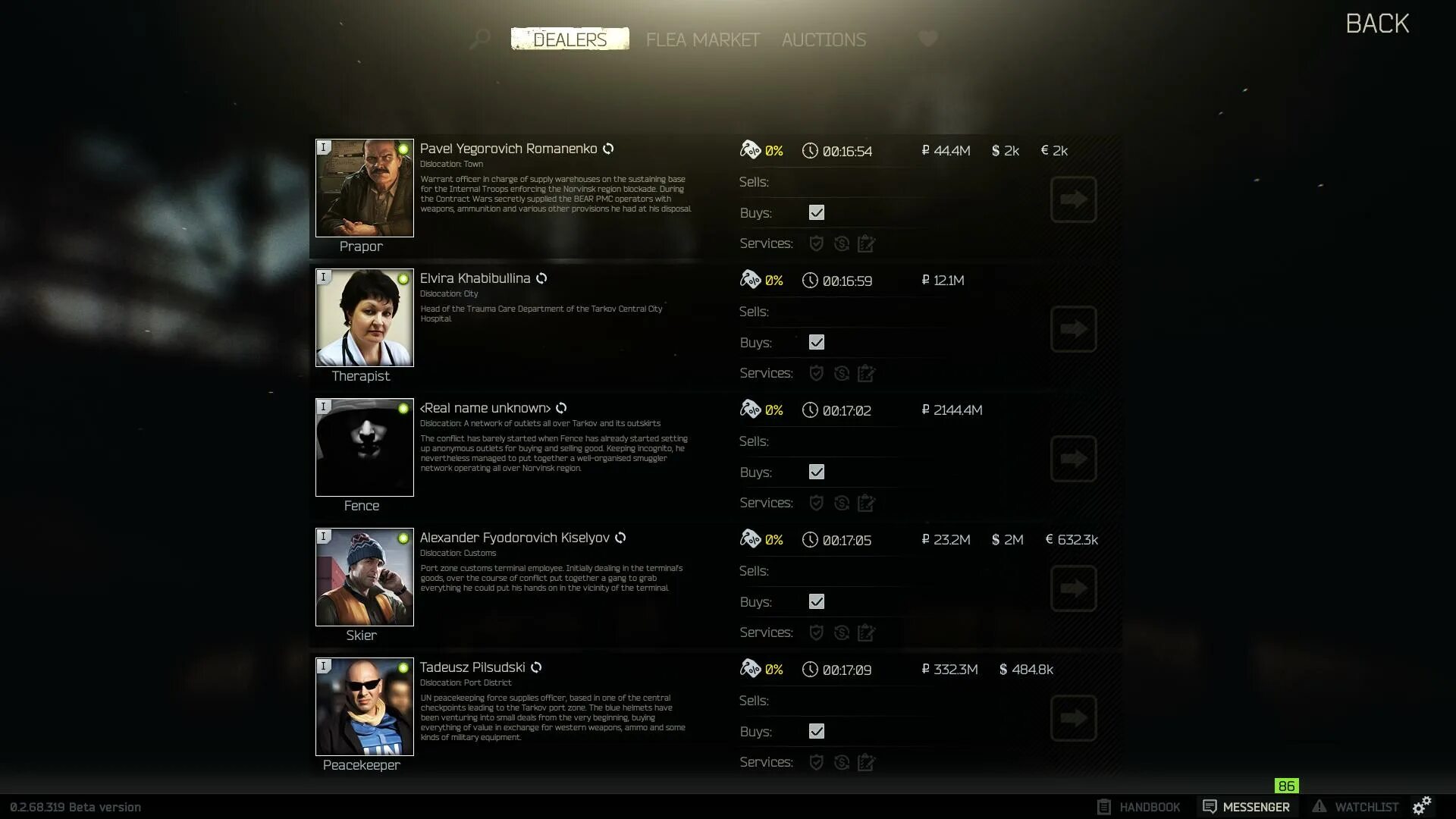Enter Peacekeeper's shop via arrow button
Image resolution: width=1456 pixels, height=819 pixels.
point(1073,718)
